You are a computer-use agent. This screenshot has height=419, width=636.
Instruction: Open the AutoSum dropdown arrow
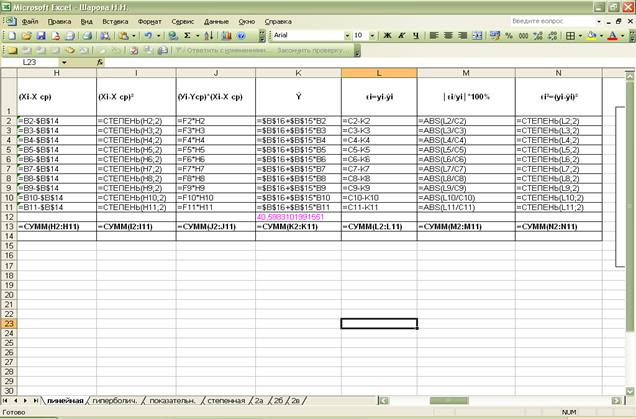198,36
